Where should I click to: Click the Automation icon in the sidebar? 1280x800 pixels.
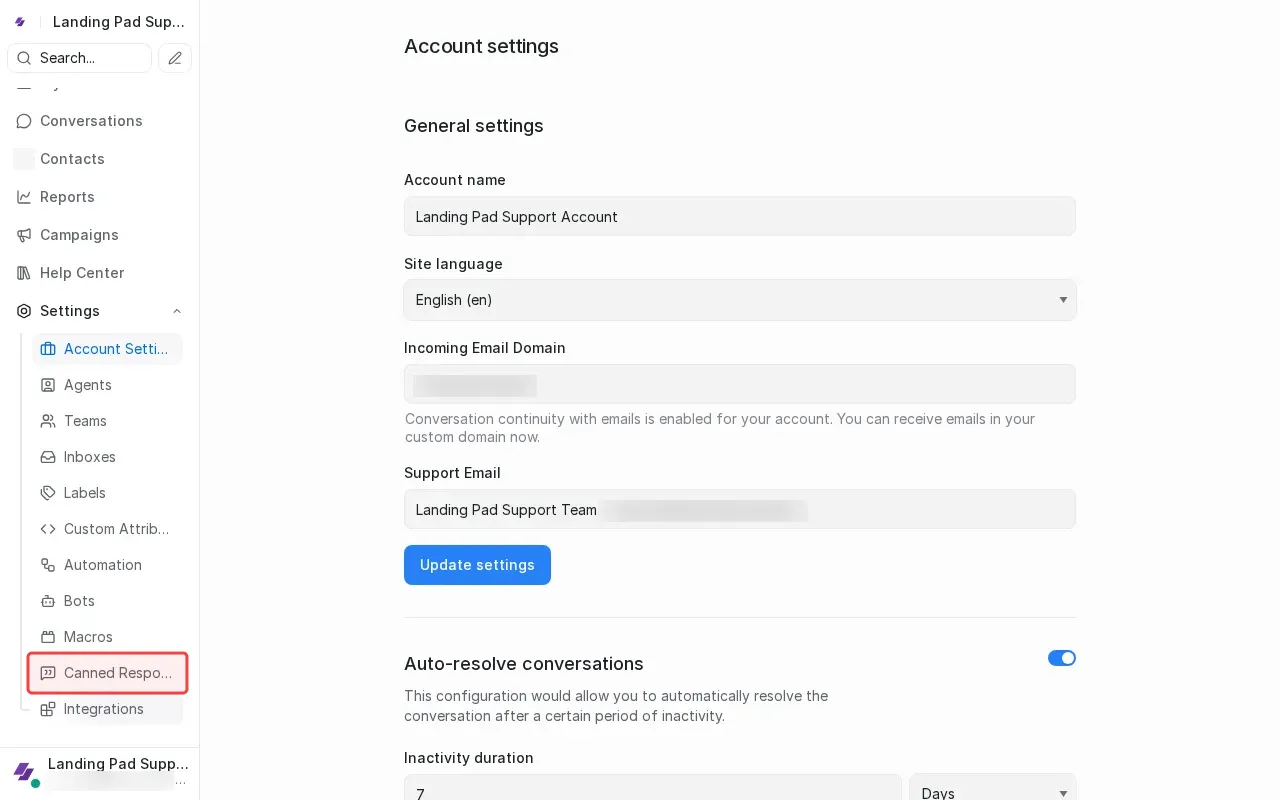coord(48,565)
